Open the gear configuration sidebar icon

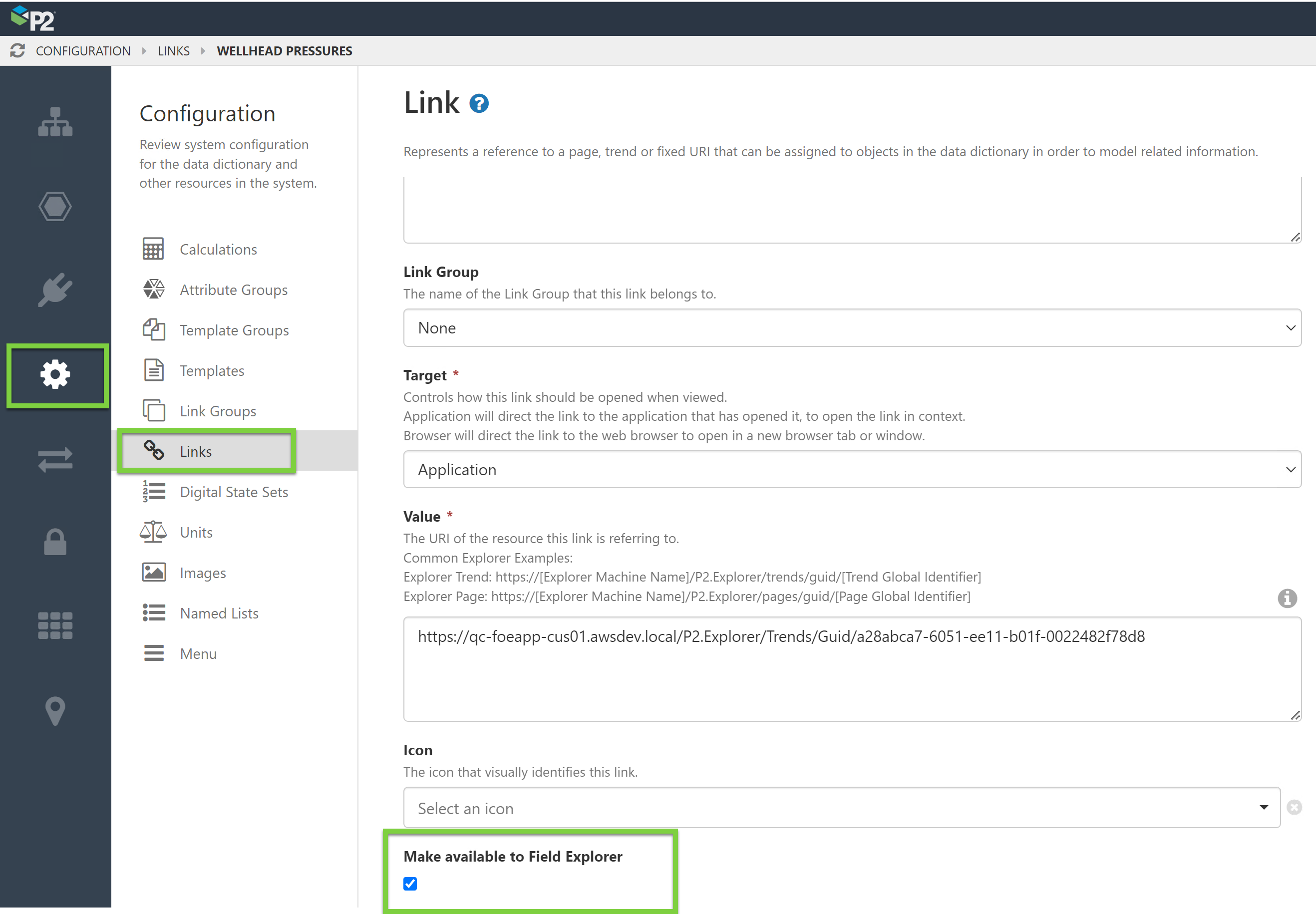pos(55,374)
